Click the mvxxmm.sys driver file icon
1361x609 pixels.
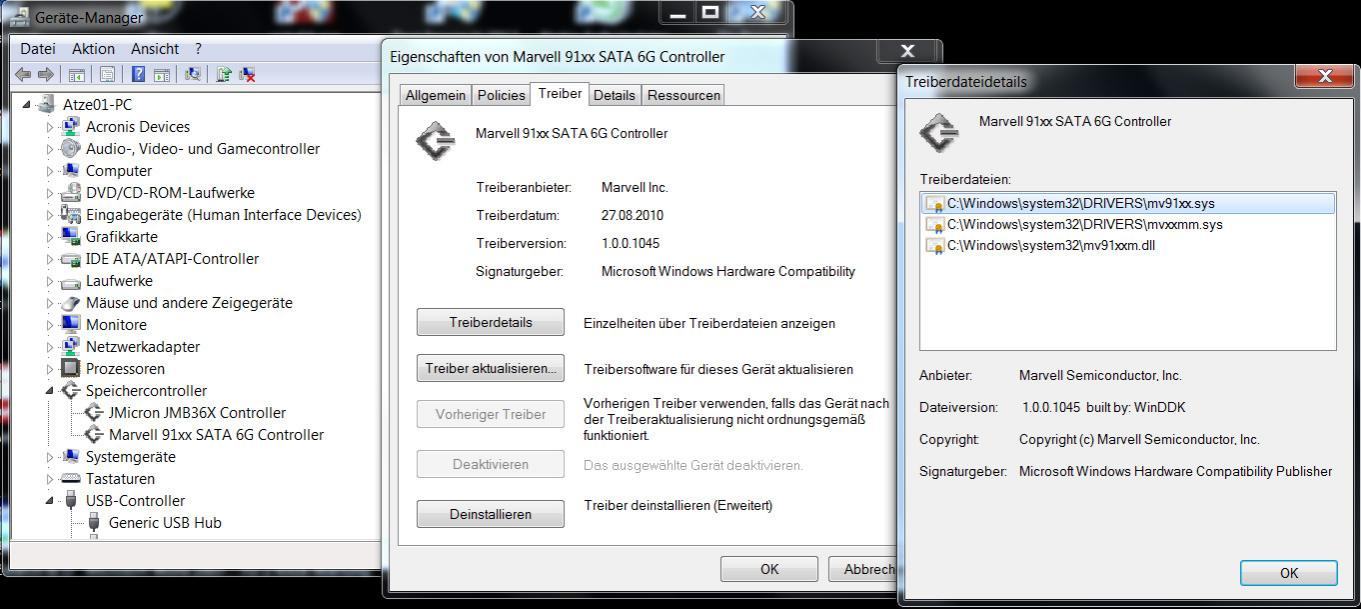(x=935, y=225)
